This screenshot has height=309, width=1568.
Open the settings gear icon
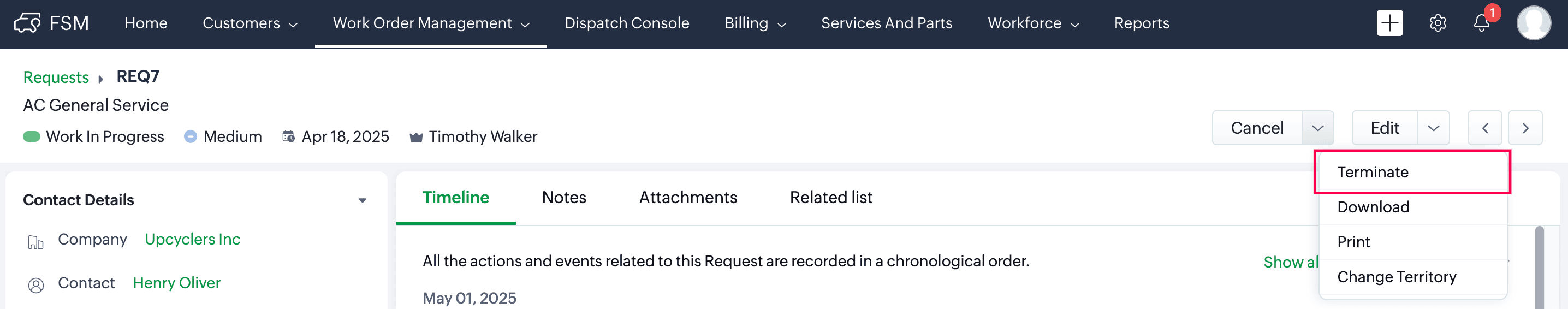(x=1438, y=23)
